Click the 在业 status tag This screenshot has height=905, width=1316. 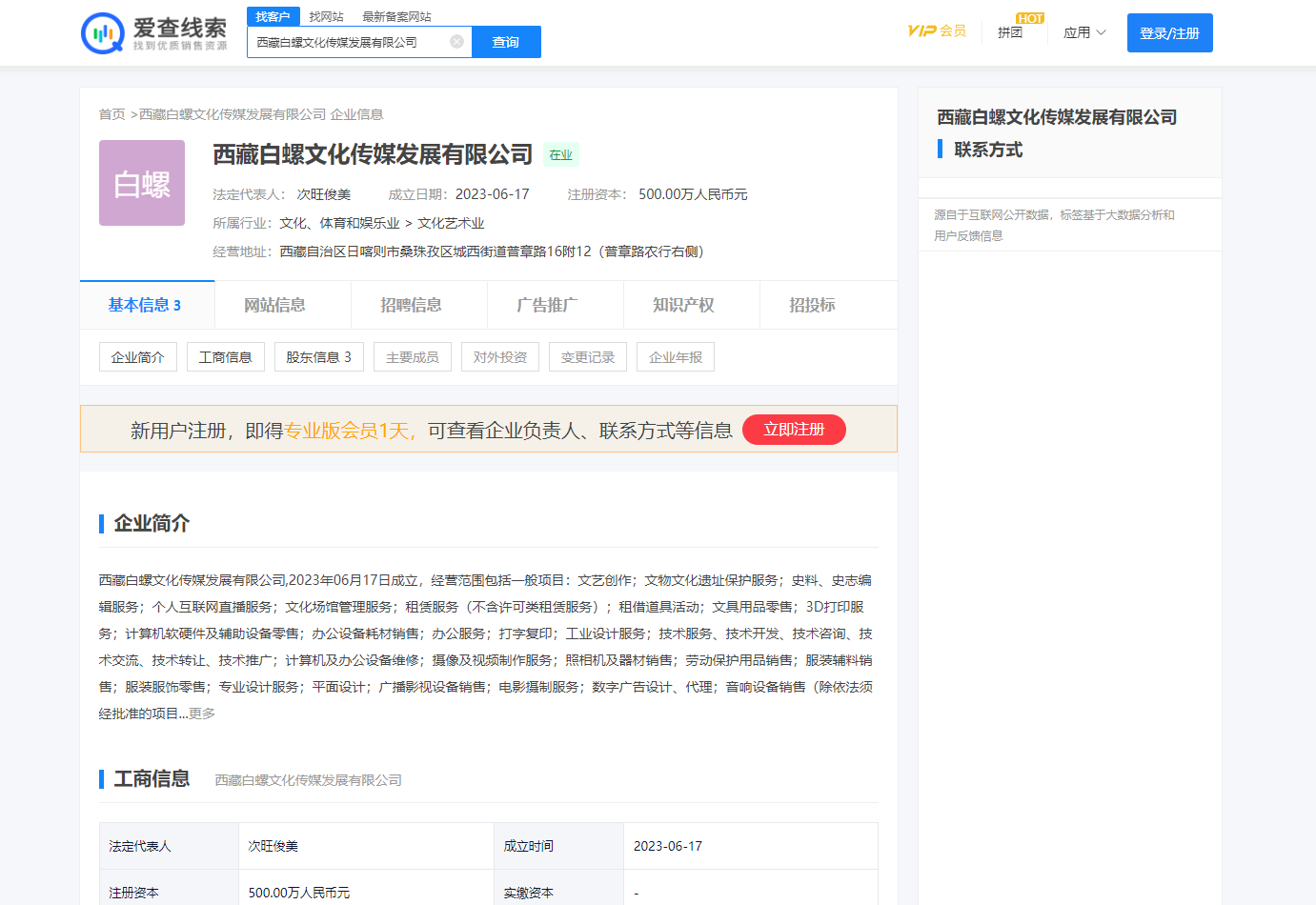coord(561,155)
